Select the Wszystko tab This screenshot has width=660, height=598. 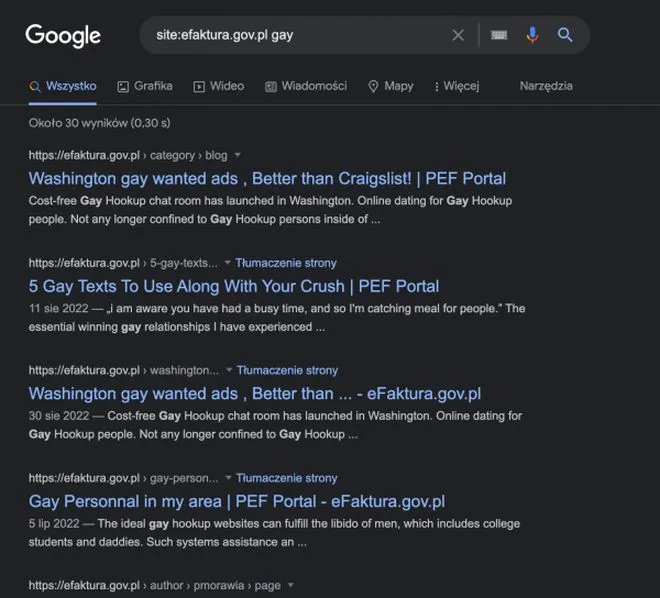pyautogui.click(x=63, y=86)
